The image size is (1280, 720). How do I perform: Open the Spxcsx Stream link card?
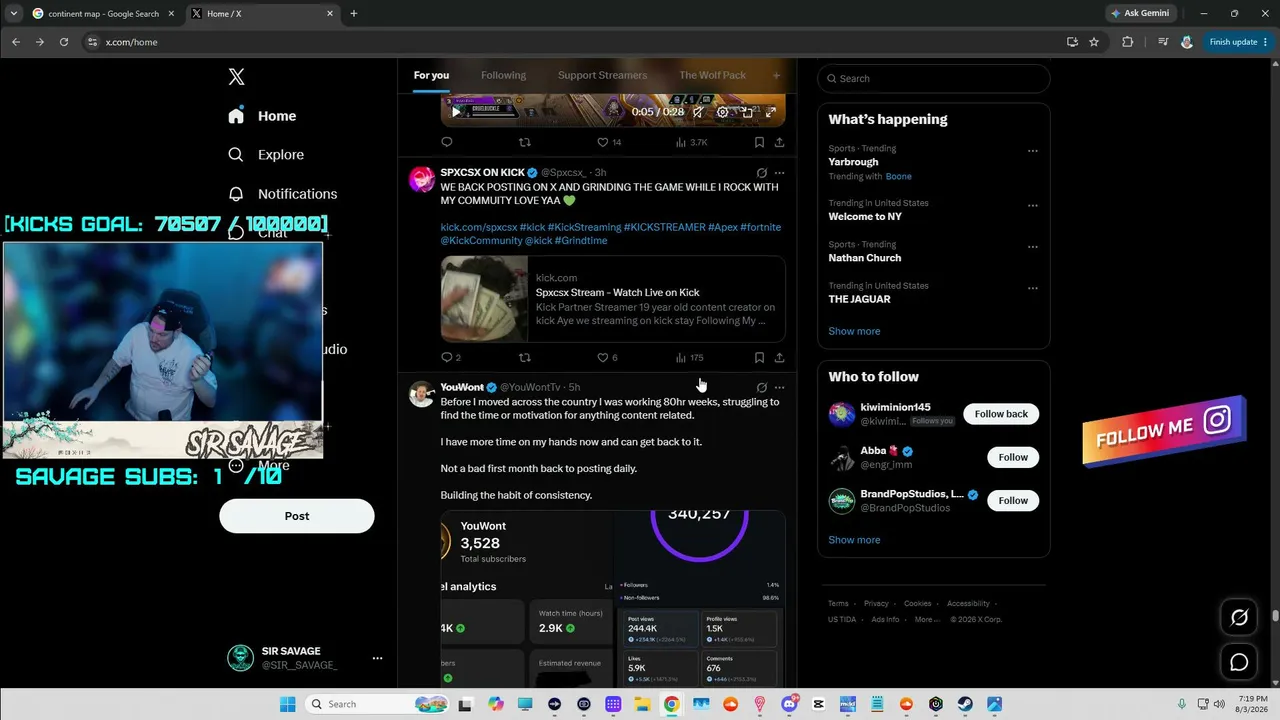click(613, 299)
